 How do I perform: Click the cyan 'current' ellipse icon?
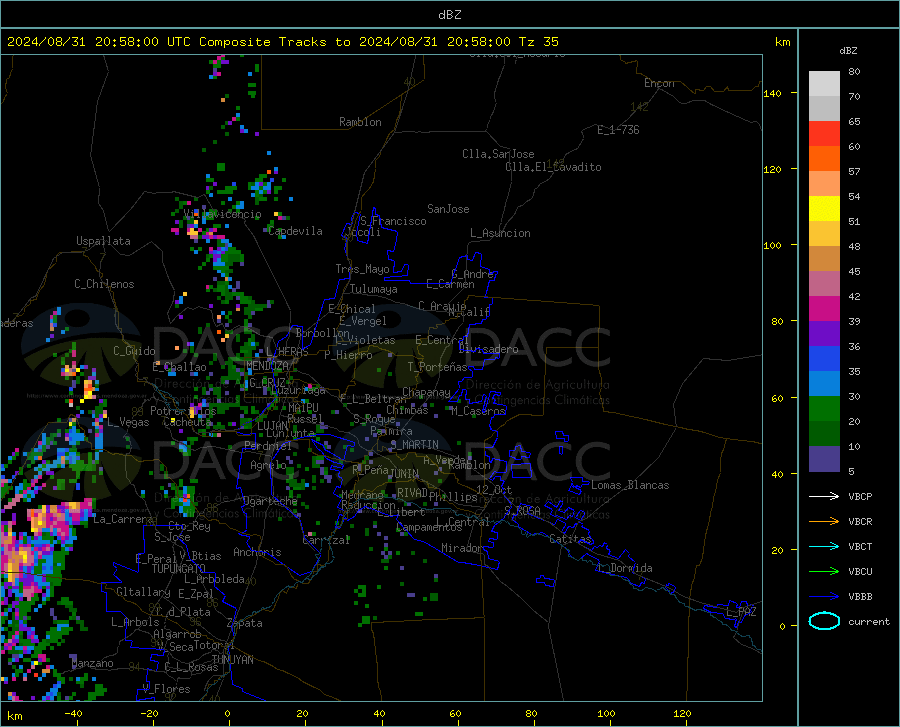coord(824,621)
